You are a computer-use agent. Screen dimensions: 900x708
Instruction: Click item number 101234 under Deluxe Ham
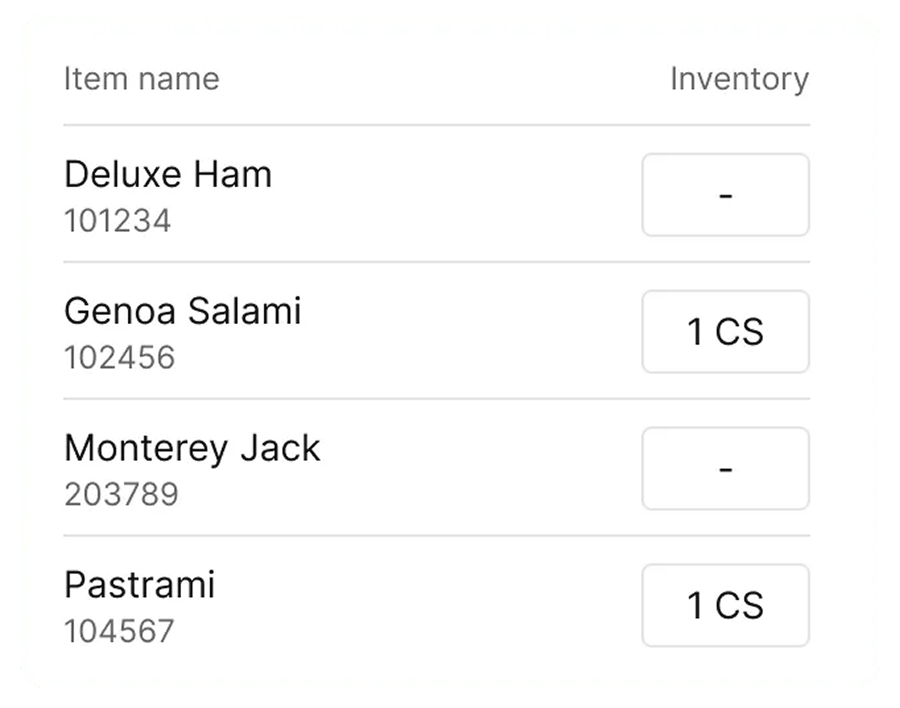click(119, 222)
